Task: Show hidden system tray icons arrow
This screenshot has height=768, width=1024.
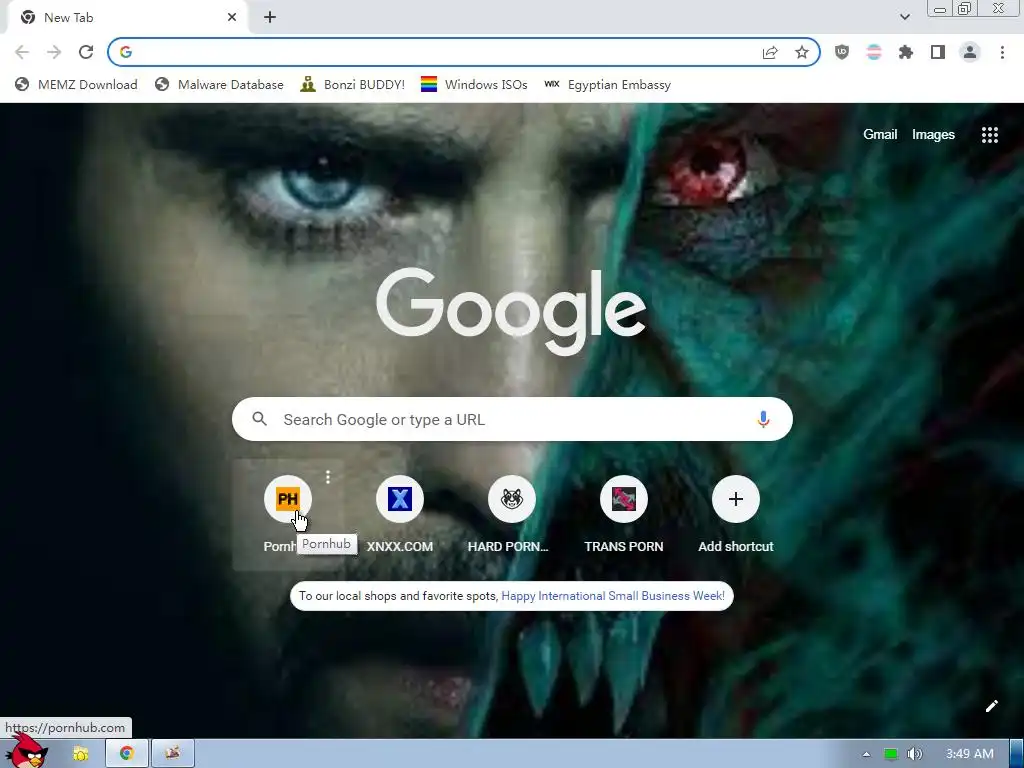Action: pyautogui.click(x=867, y=754)
